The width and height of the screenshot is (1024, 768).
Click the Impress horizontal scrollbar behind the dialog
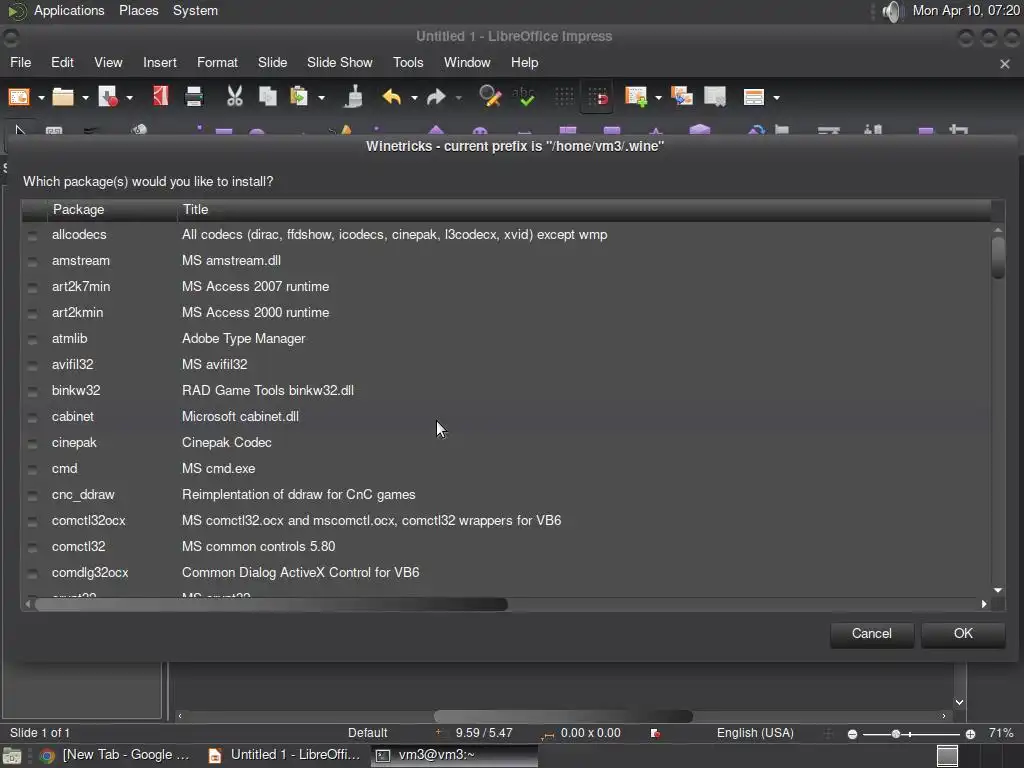(x=563, y=716)
